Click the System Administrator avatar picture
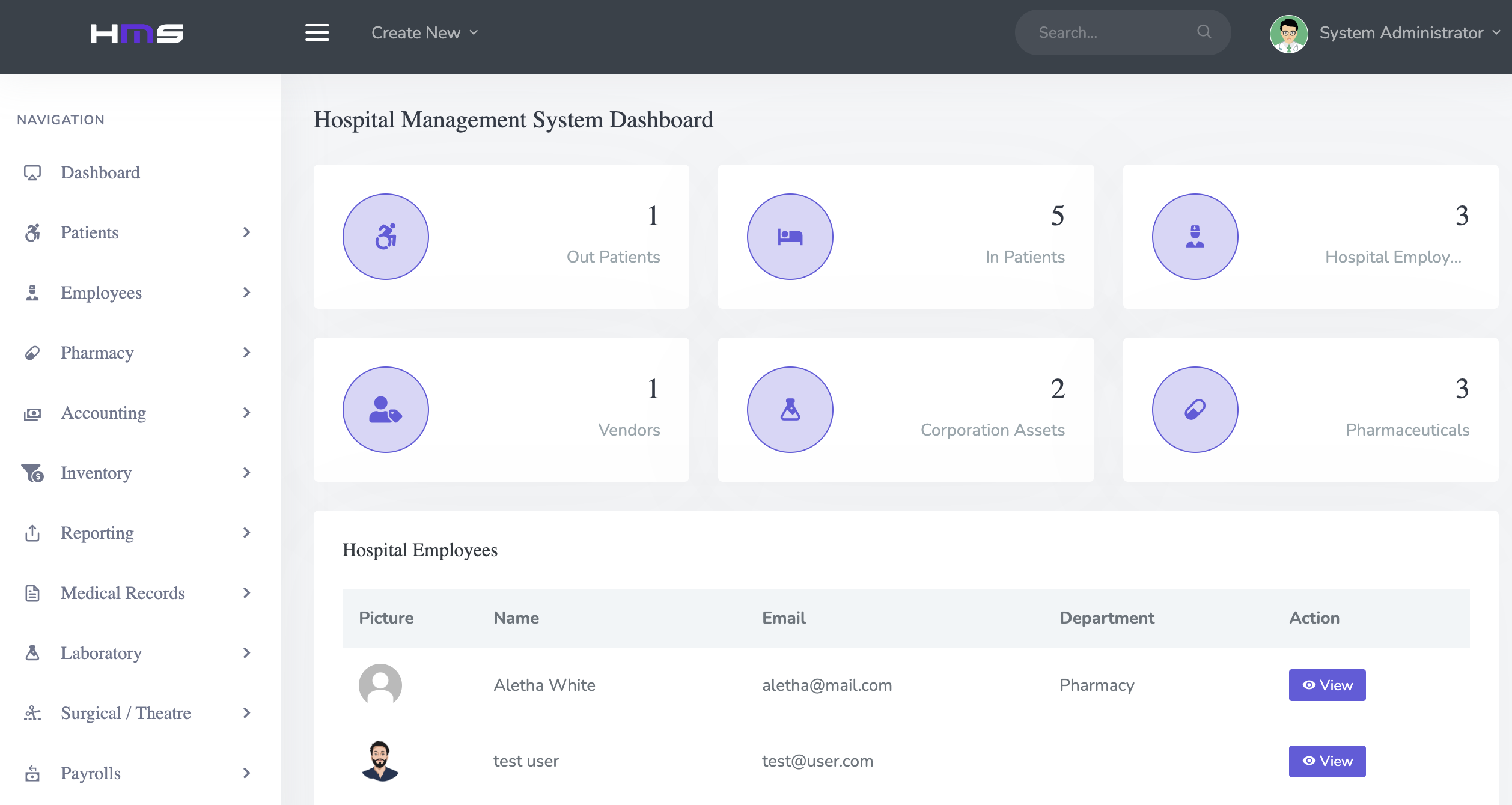1512x805 pixels. tap(1288, 34)
